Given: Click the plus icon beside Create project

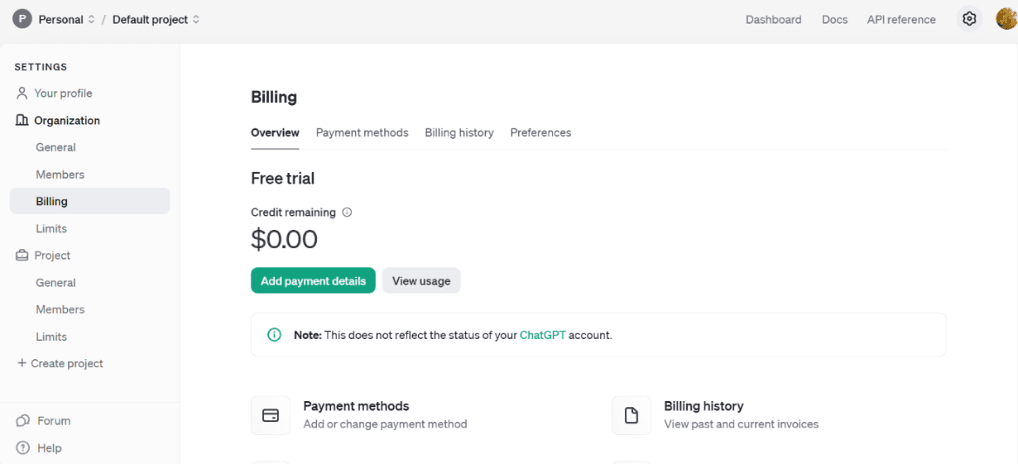Looking at the screenshot, I should [x=21, y=363].
